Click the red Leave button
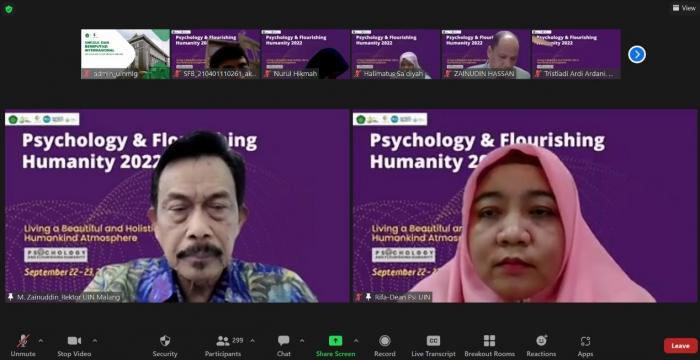The height and width of the screenshot is (360, 700). 680,346
